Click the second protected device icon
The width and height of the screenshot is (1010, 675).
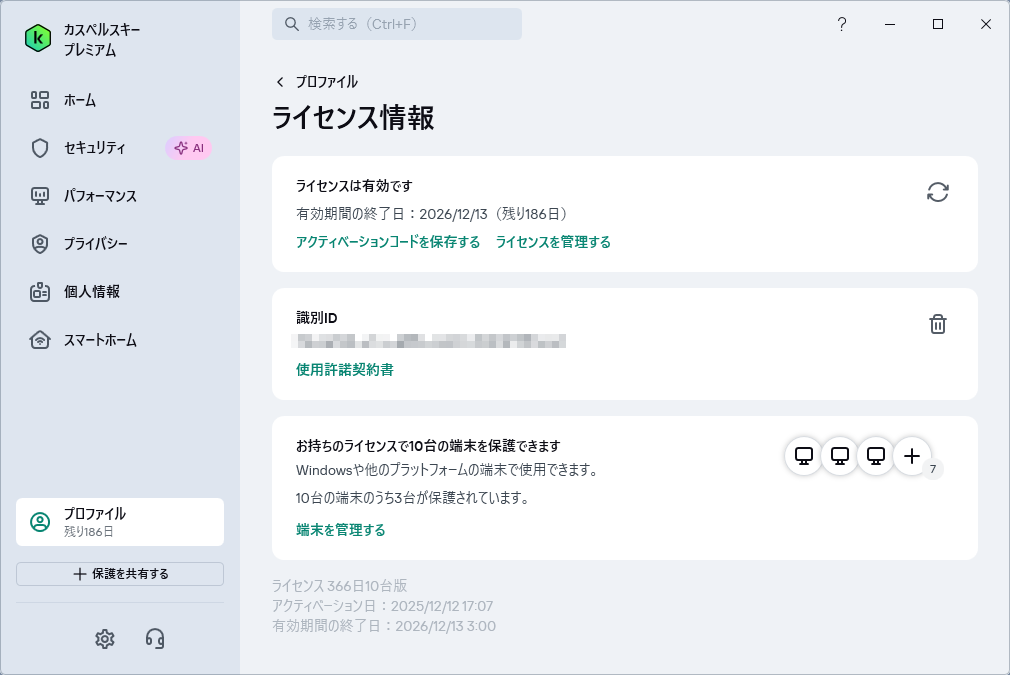(840, 456)
